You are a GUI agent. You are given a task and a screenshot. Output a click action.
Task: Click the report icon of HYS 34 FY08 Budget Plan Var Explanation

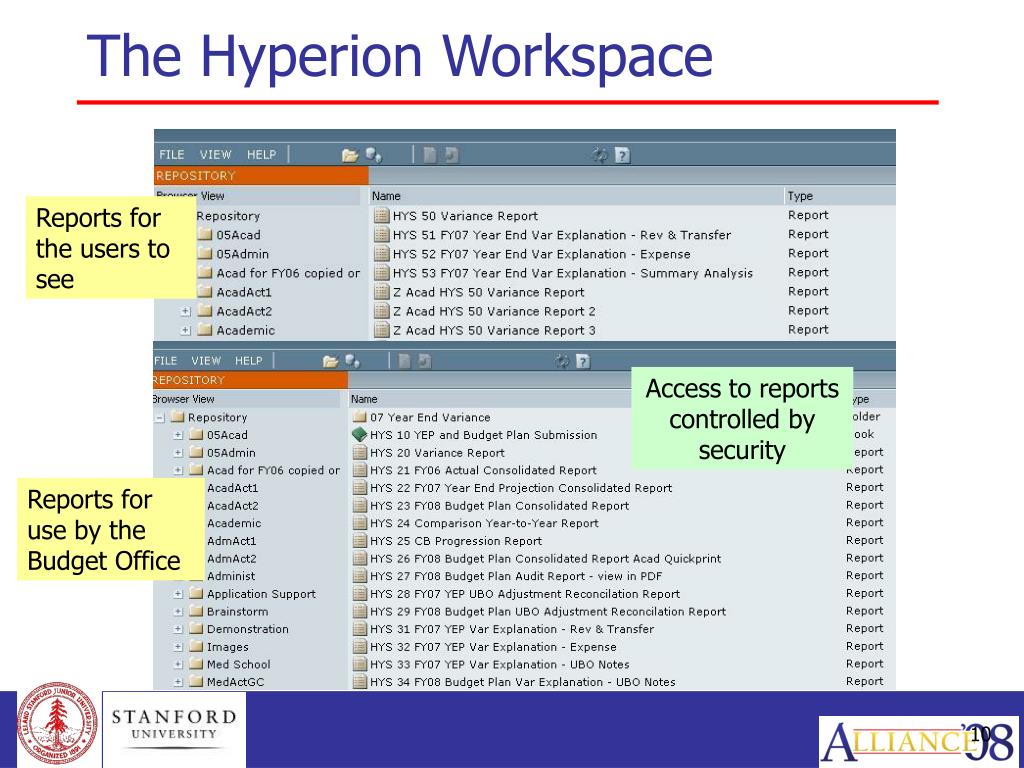(359, 682)
